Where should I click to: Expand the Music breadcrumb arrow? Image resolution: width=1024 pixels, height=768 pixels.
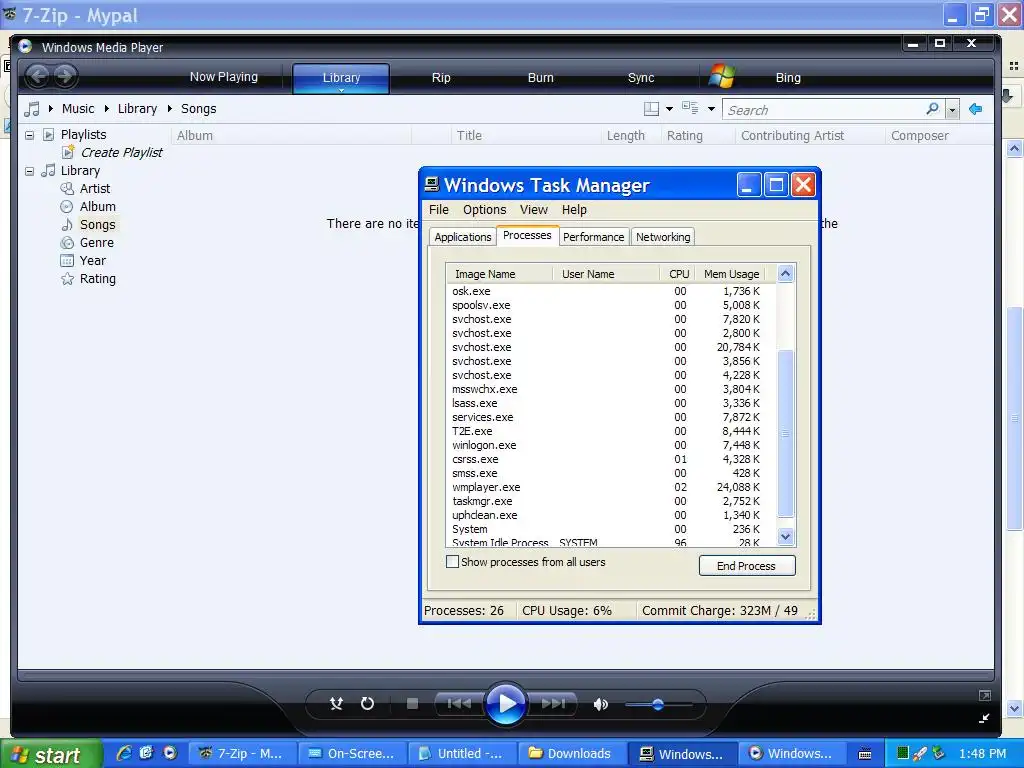point(50,108)
